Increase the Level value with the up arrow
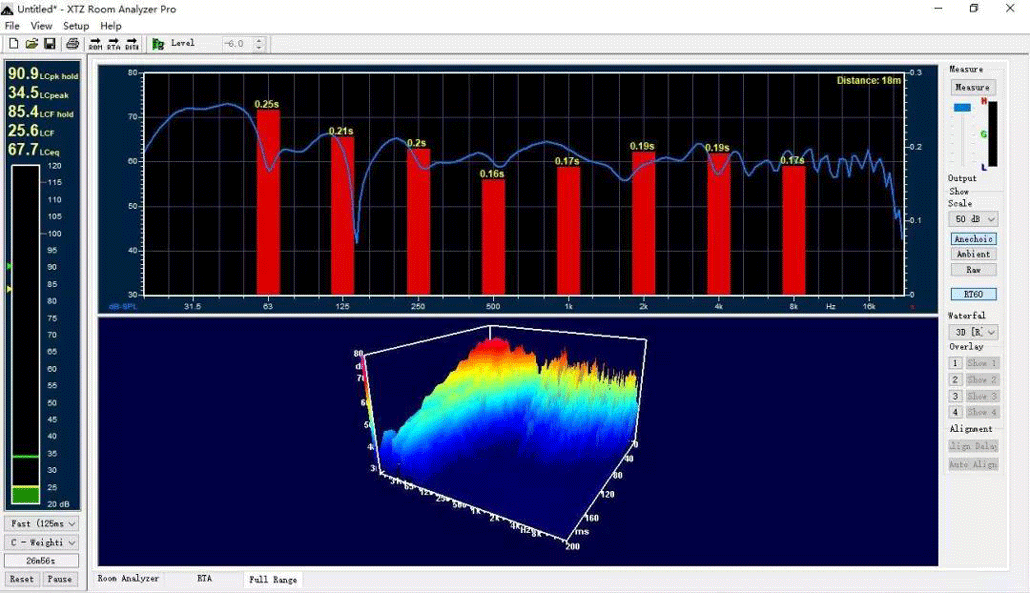 click(x=260, y=40)
